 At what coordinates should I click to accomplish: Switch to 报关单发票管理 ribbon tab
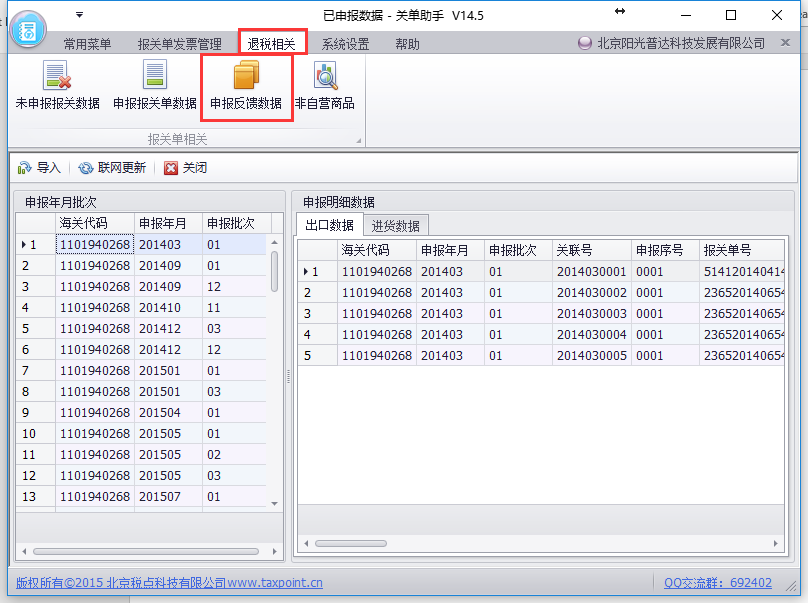coord(180,44)
